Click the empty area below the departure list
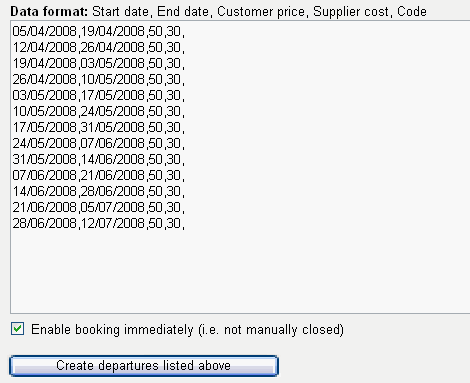The width and height of the screenshot is (470, 383). point(240,272)
